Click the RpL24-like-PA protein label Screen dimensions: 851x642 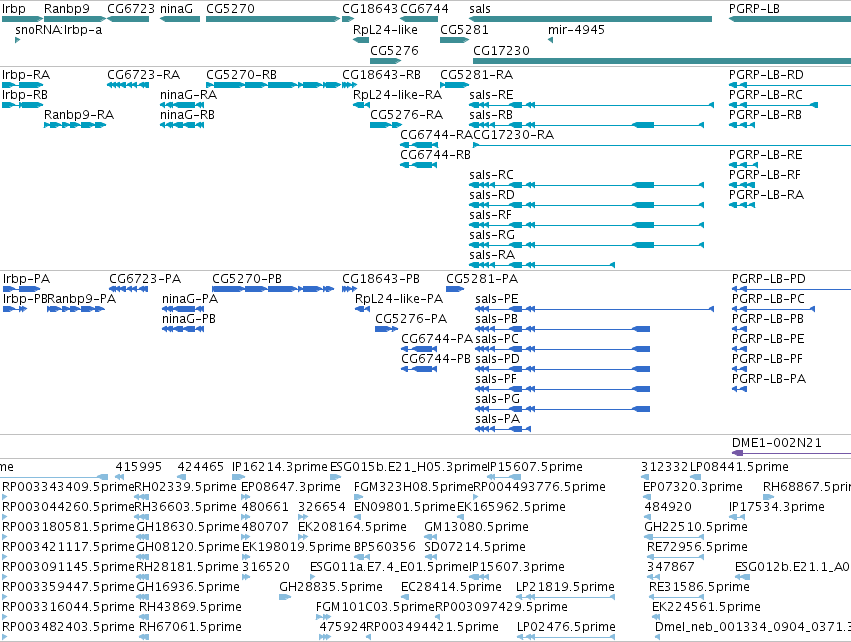click(x=399, y=298)
